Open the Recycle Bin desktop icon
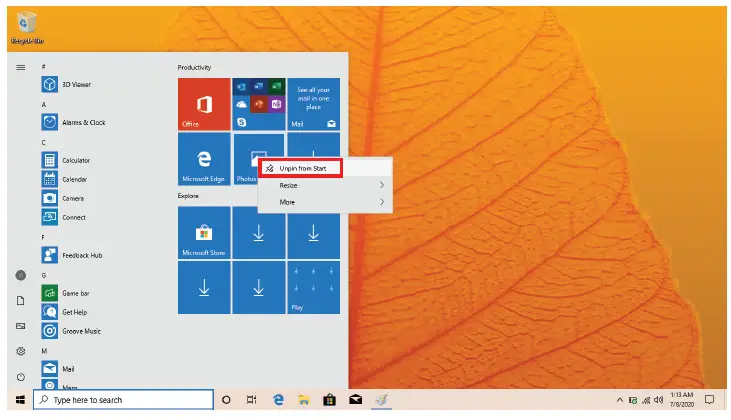Screen dimensions: 731x420 tap(27, 28)
